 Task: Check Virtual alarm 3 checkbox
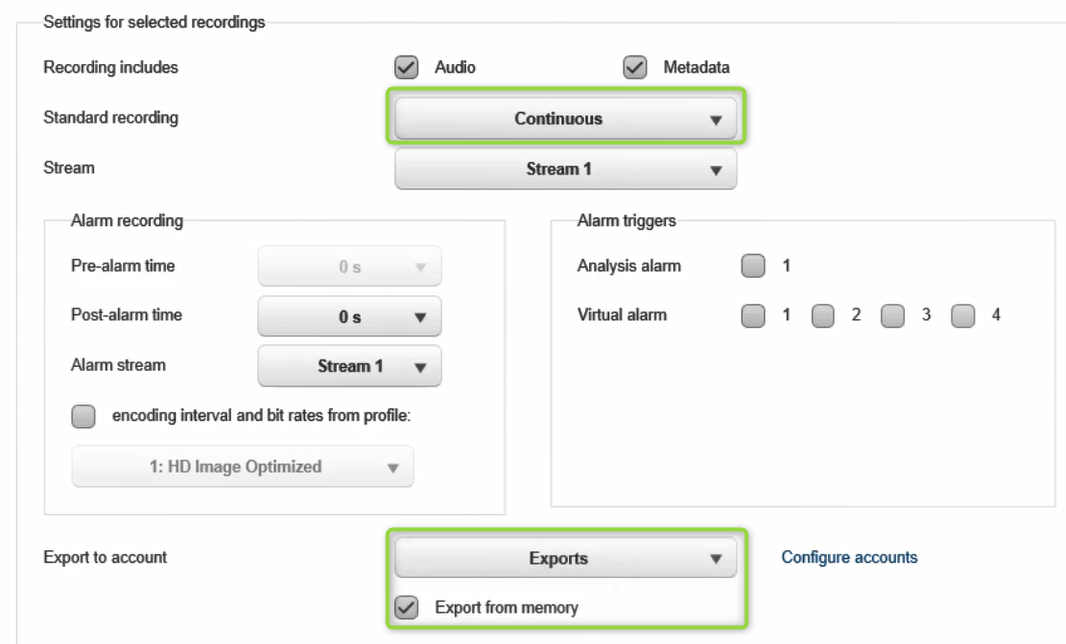[892, 316]
